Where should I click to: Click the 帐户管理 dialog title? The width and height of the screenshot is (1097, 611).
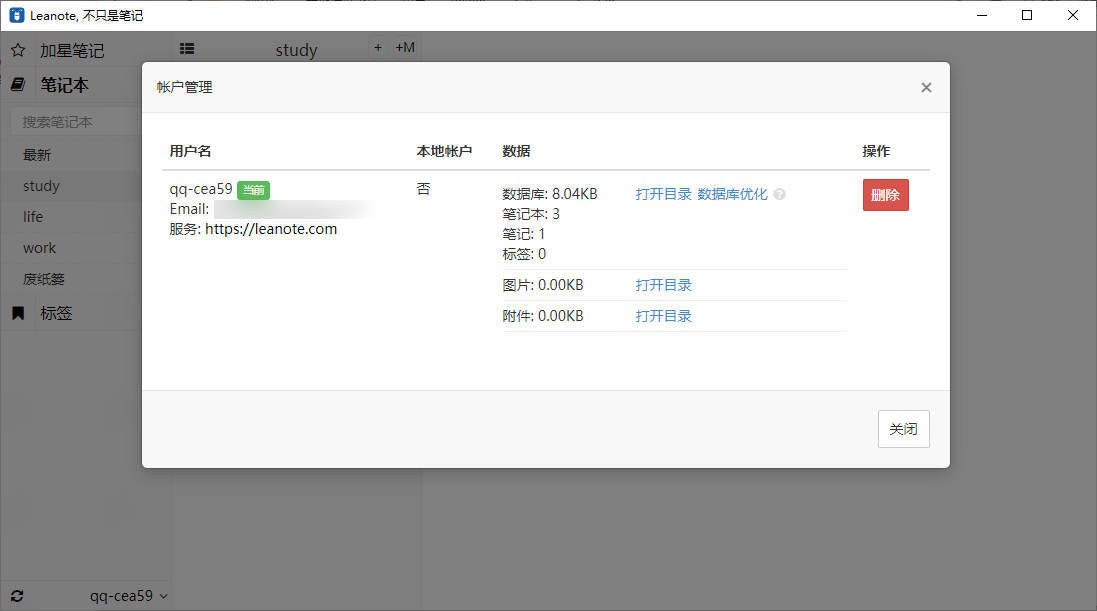coord(185,87)
